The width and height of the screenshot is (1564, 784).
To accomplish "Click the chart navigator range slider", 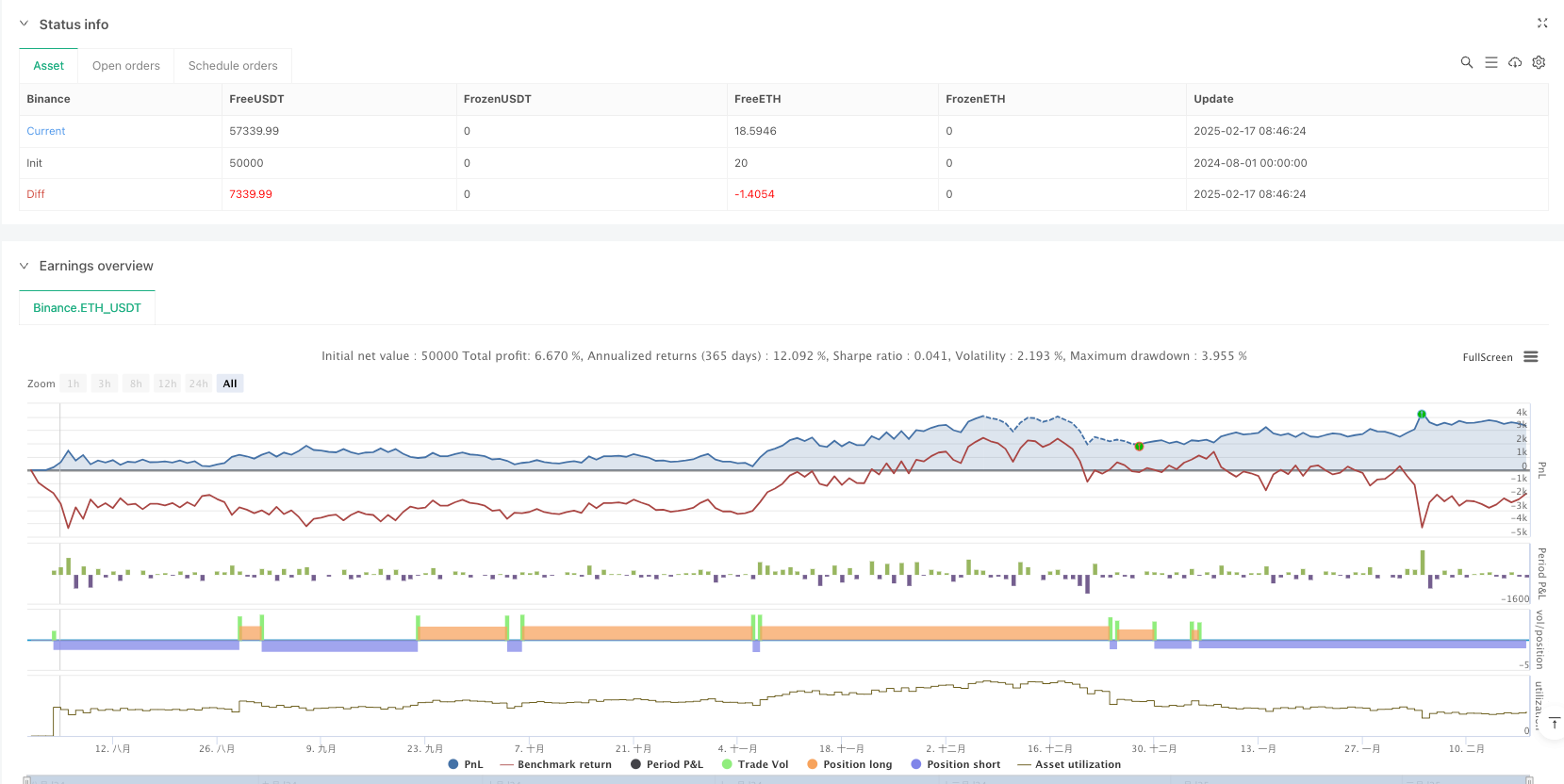I will pyautogui.click(x=779, y=779).
